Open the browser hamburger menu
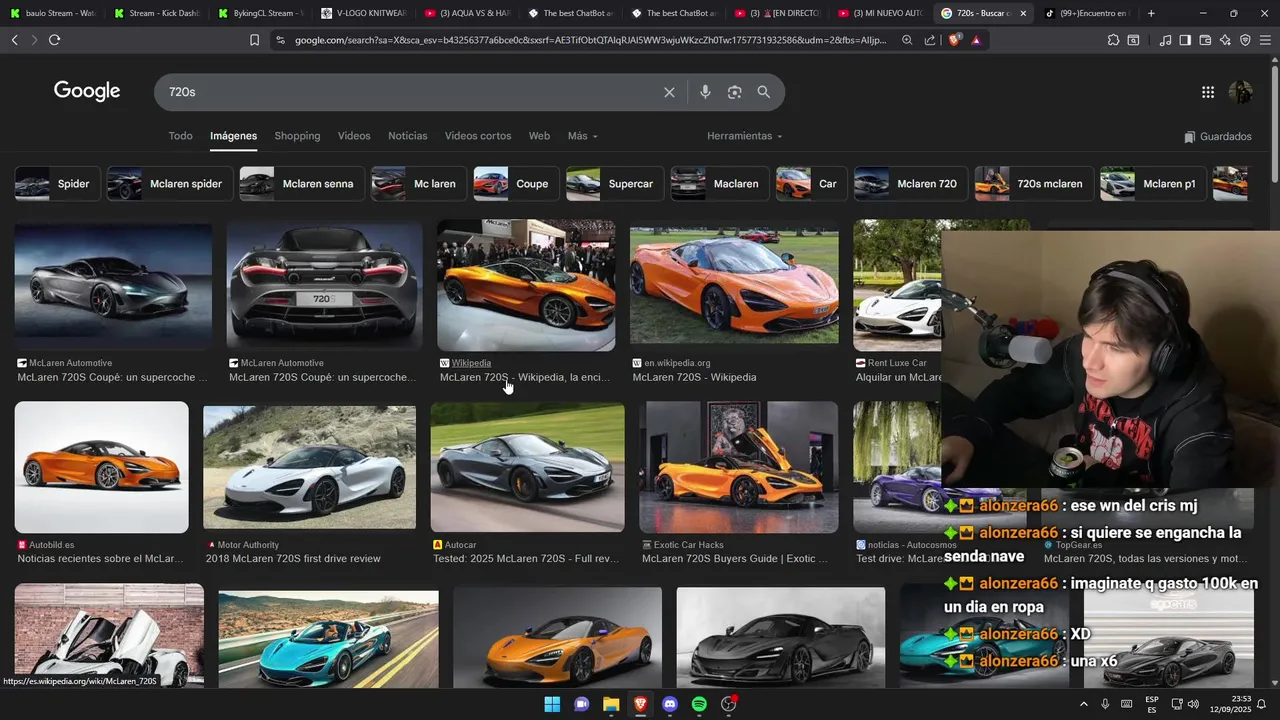The image size is (1280, 720). pos(1265,40)
